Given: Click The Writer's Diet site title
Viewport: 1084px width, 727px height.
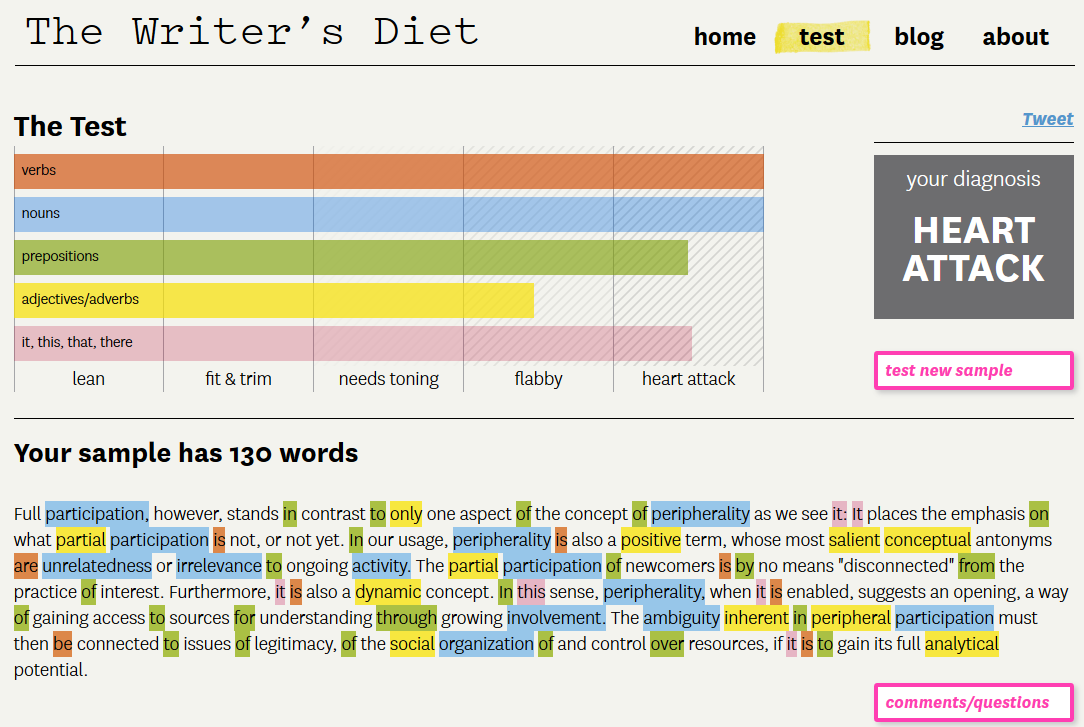Looking at the screenshot, I should (252, 32).
